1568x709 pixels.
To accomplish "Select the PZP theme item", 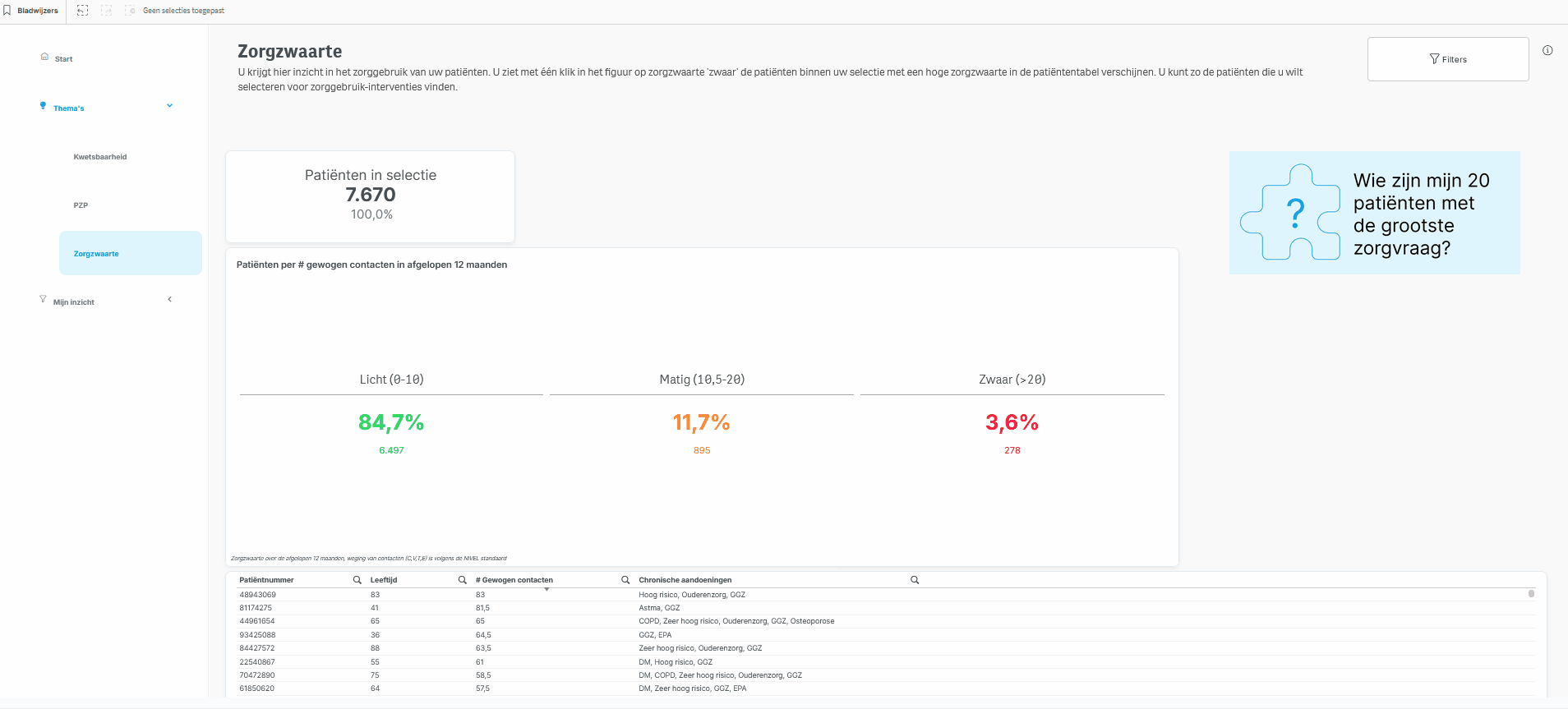I will (81, 205).
